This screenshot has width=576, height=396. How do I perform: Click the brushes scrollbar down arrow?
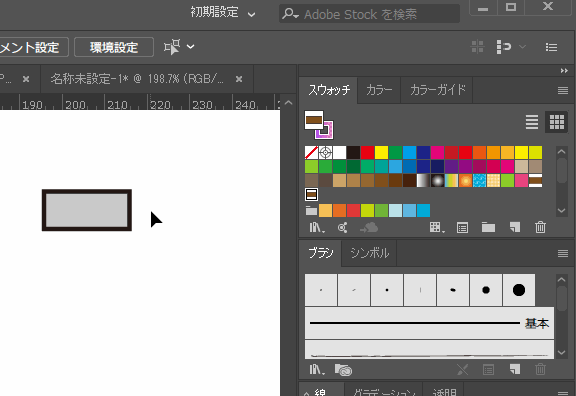[561, 352]
